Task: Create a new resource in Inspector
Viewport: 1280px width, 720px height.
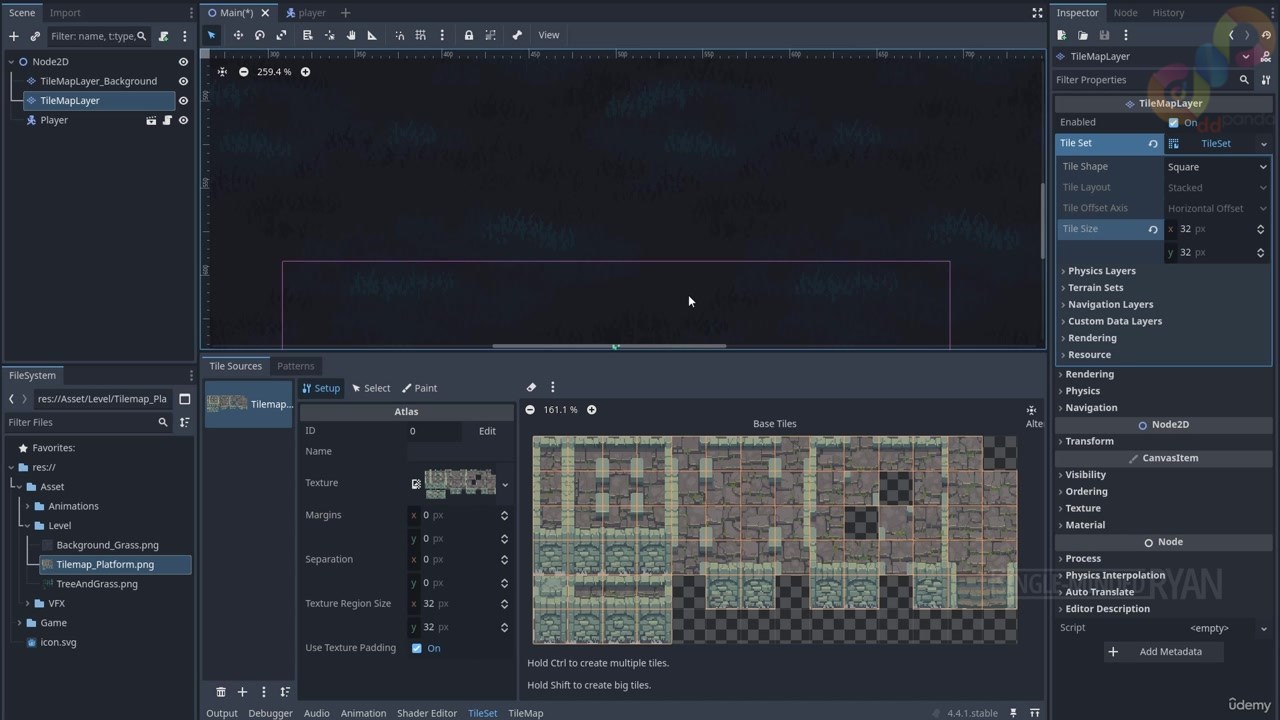Action: (1062, 35)
